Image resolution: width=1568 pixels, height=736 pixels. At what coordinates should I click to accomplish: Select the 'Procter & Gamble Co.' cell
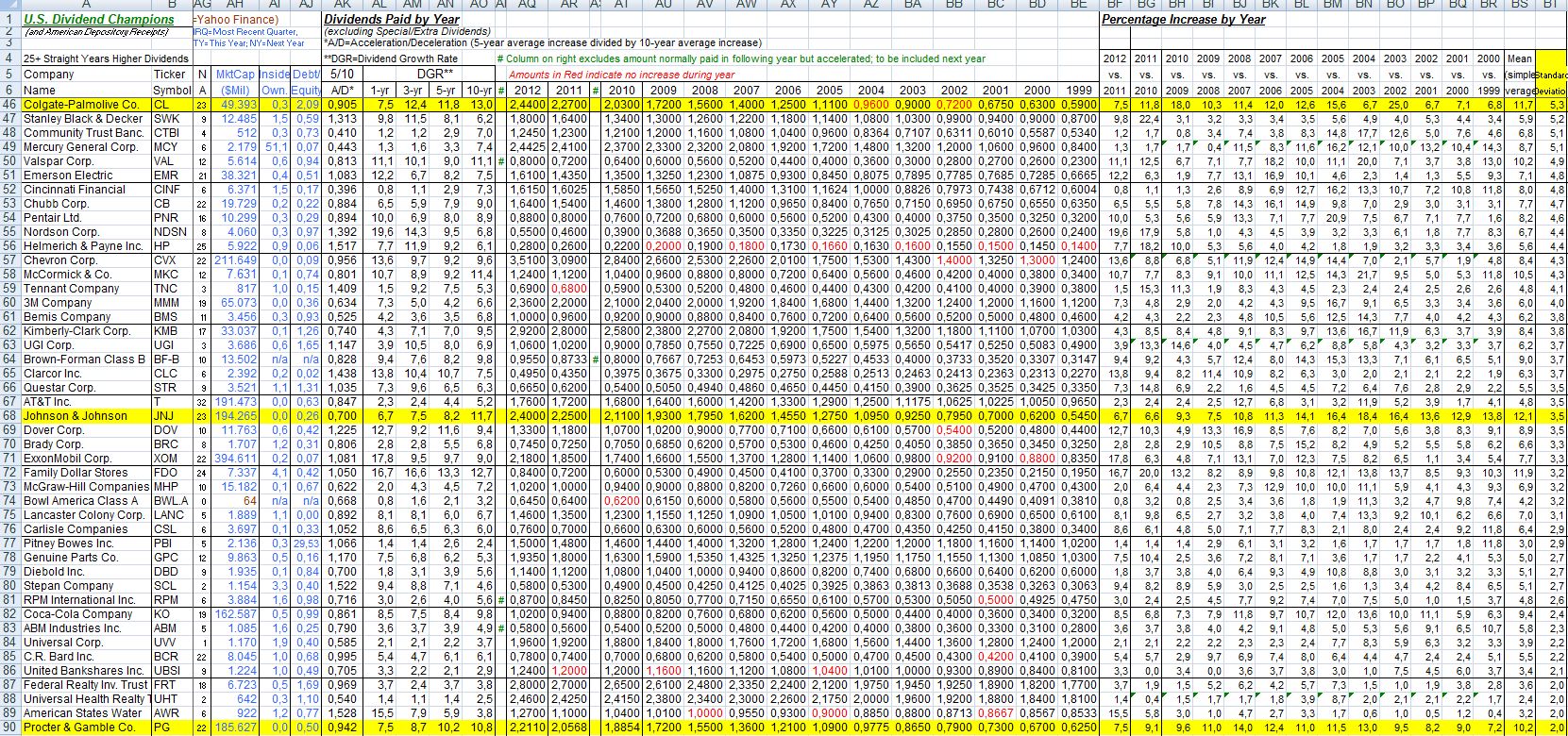[x=86, y=728]
